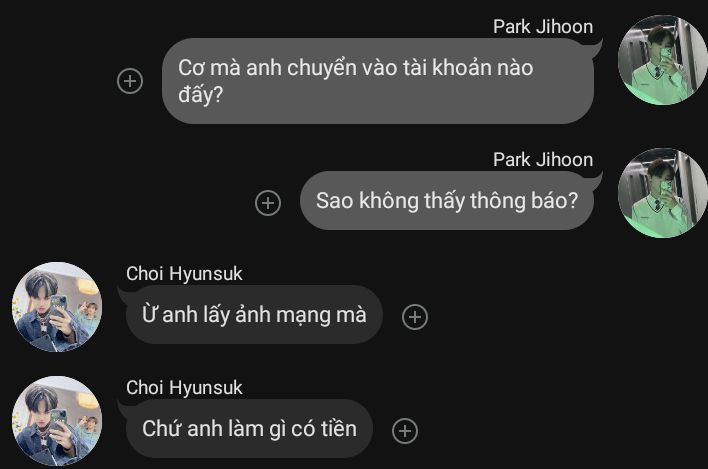
Task: Select the 'Chứ anh làm gì có tiền' message bubble
Action: coord(249,428)
